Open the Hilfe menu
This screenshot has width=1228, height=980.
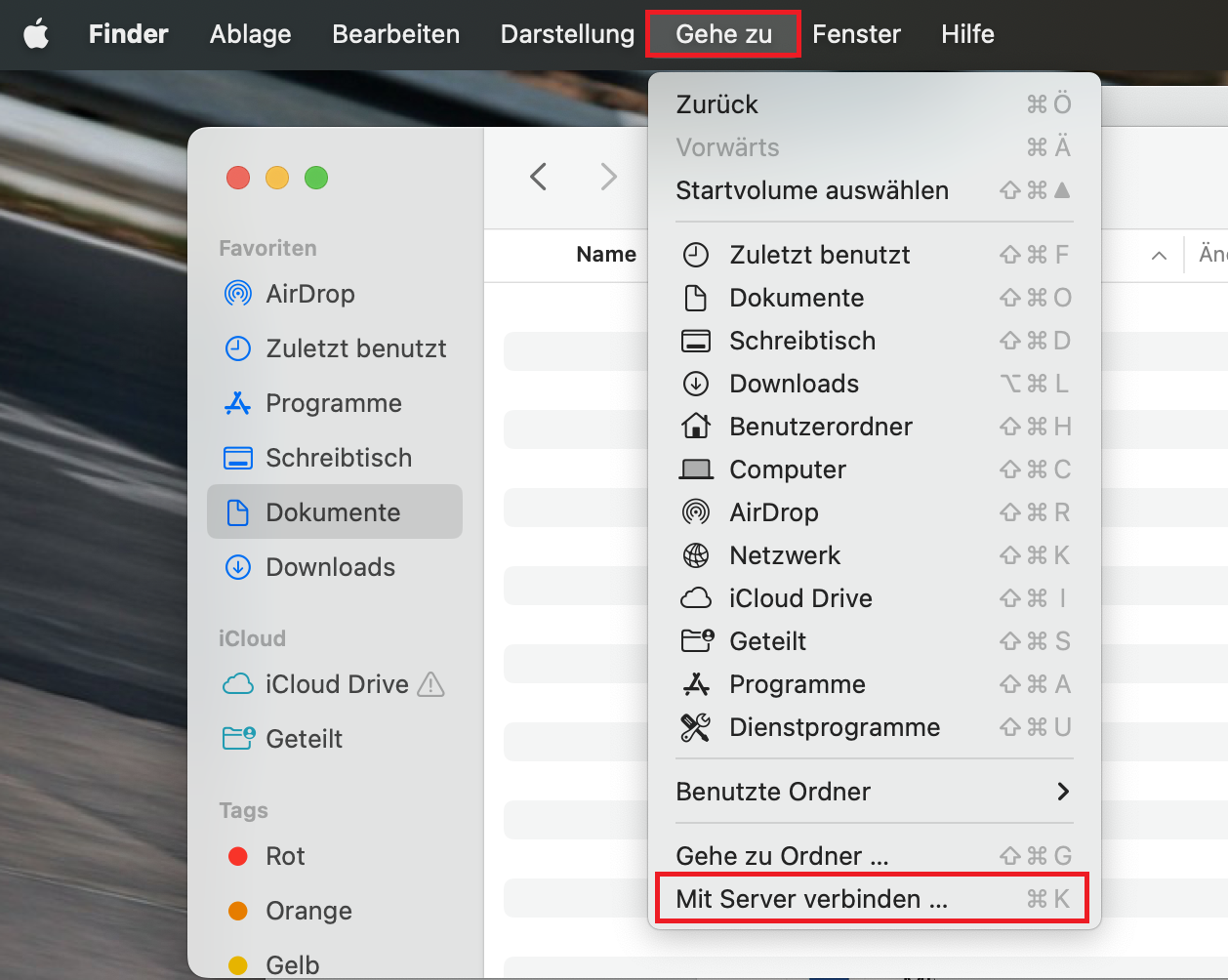tap(967, 34)
